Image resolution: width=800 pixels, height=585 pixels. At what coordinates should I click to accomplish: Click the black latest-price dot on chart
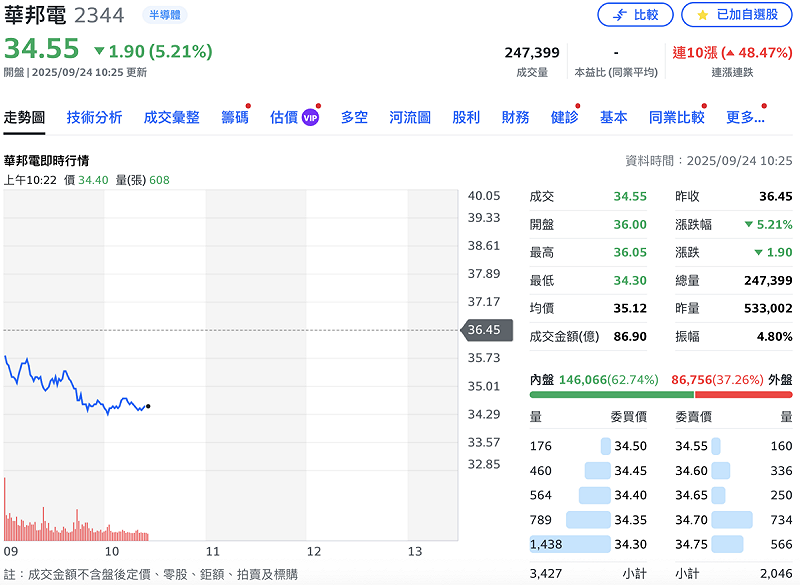coord(148,406)
